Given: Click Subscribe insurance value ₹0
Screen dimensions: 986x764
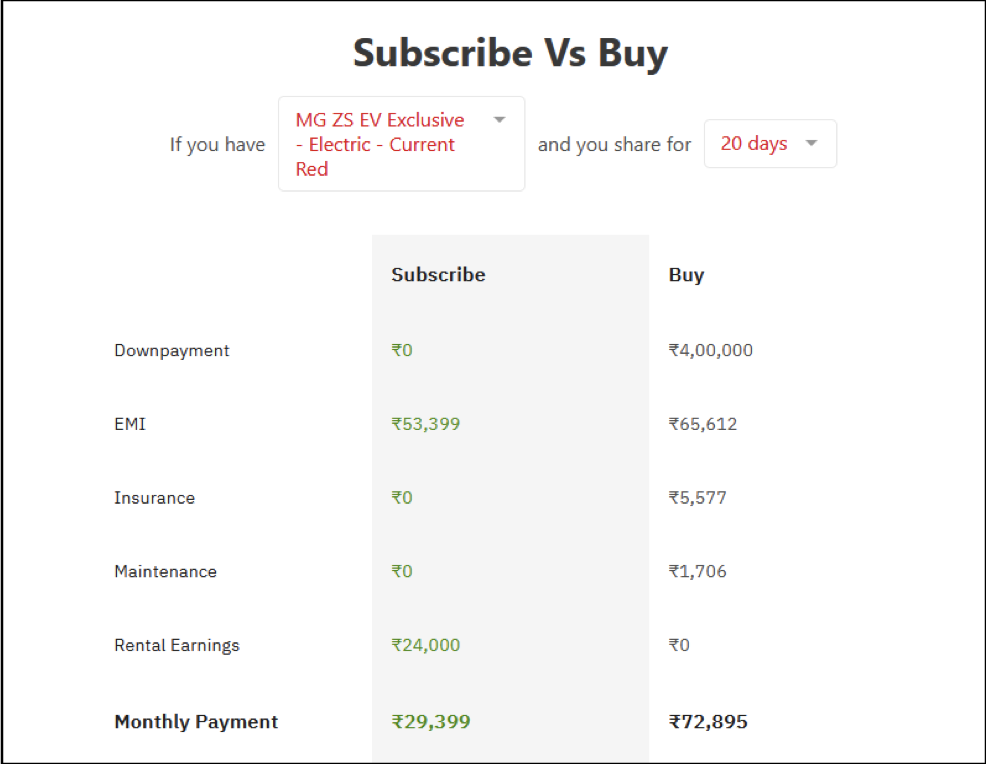Looking at the screenshot, I should pyautogui.click(x=402, y=498).
